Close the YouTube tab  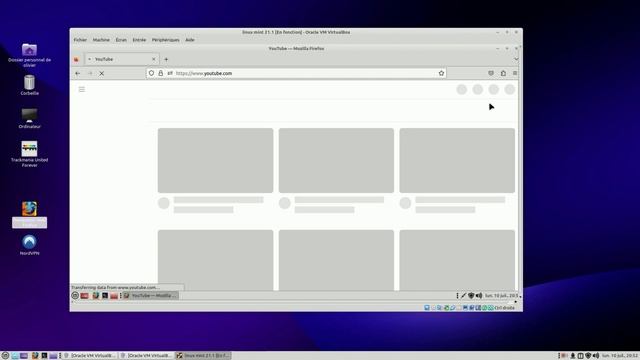(x=153, y=59)
